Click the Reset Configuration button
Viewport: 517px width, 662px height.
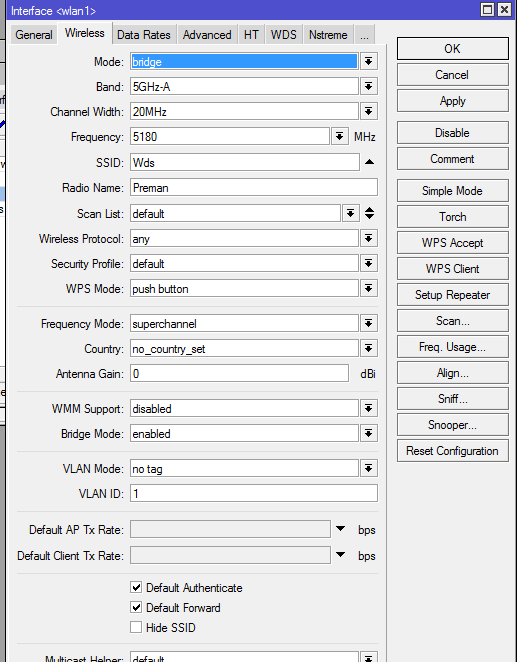(x=452, y=451)
